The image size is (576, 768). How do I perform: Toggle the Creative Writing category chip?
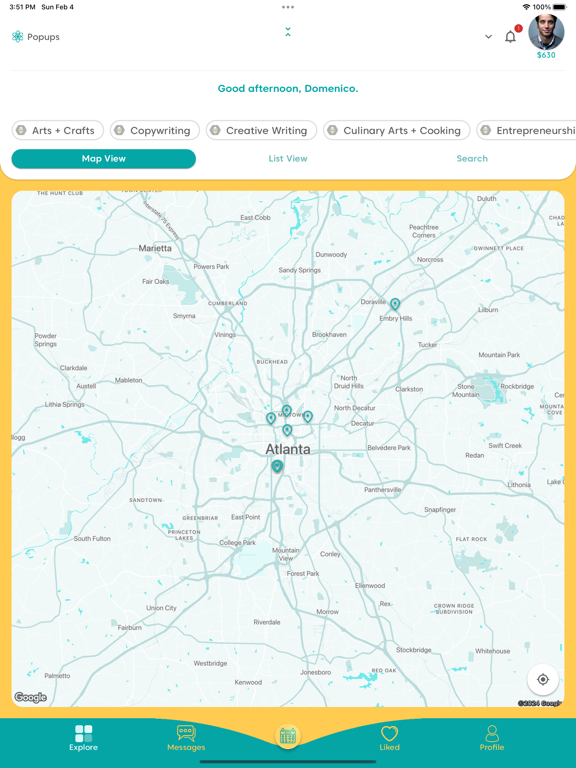coord(261,130)
